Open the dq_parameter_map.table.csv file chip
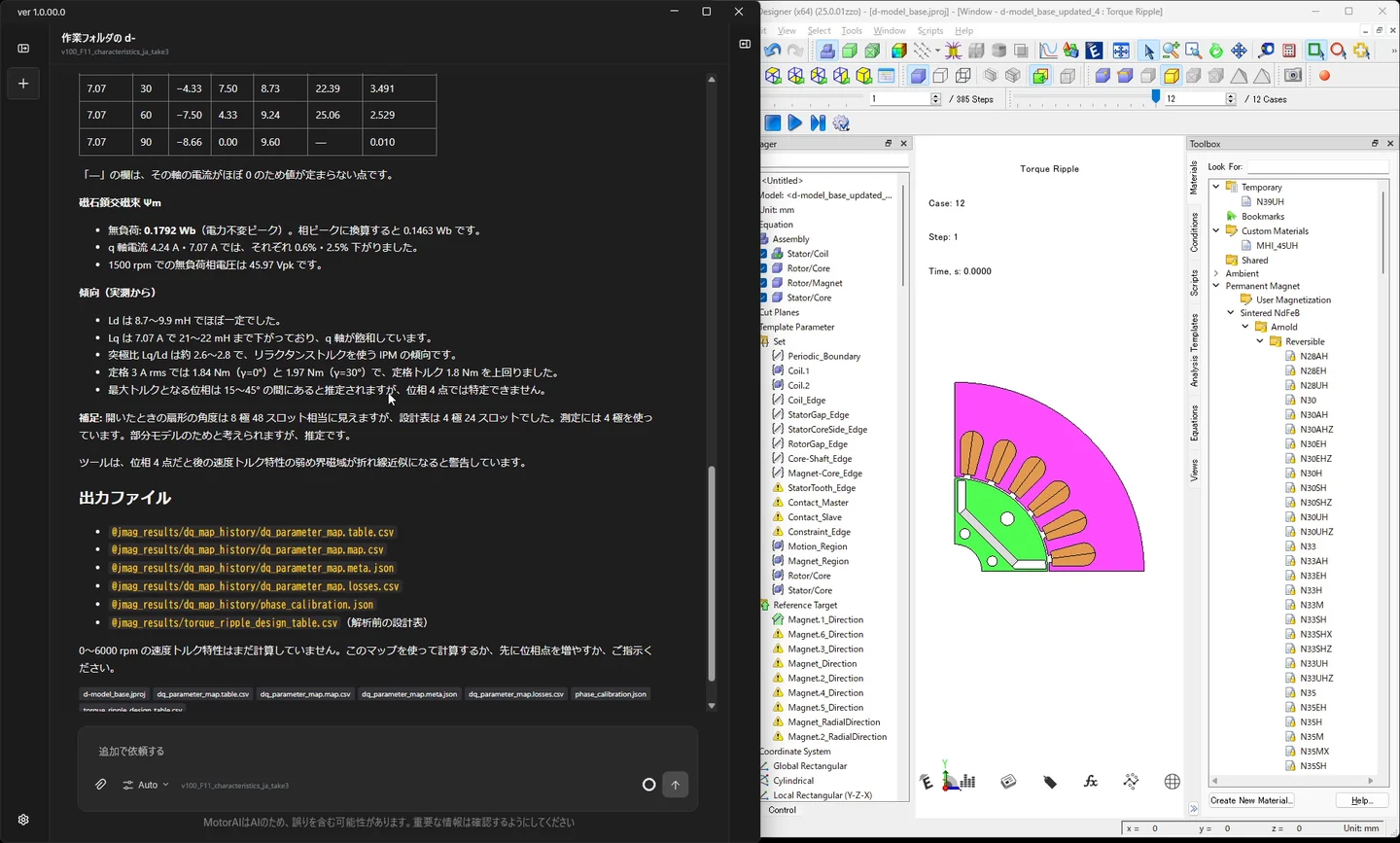This screenshot has height=843, width=1400. click(x=203, y=694)
